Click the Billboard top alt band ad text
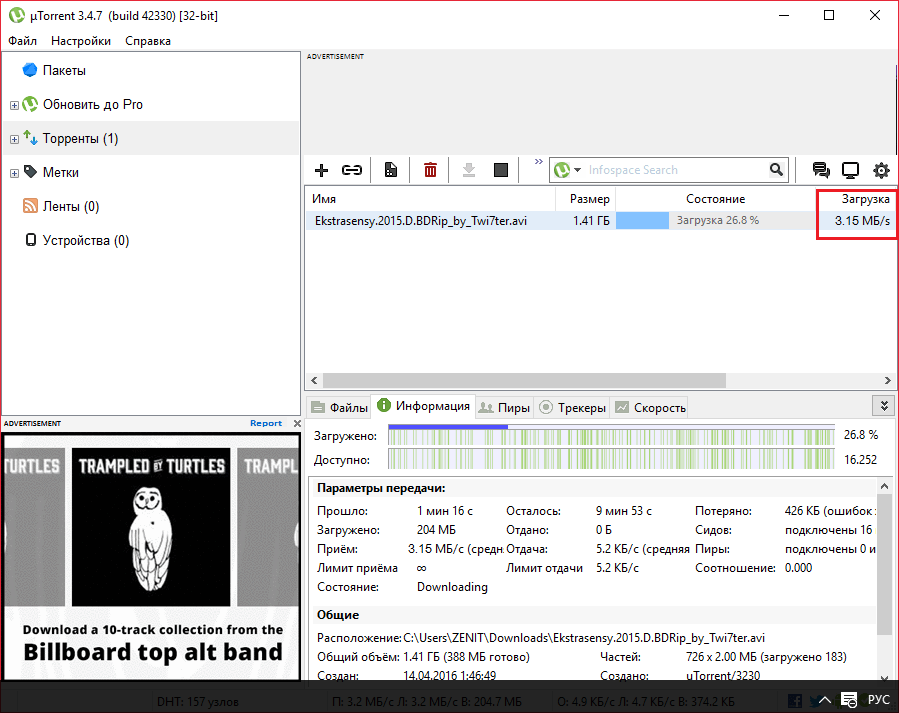The image size is (899, 713). [153, 652]
